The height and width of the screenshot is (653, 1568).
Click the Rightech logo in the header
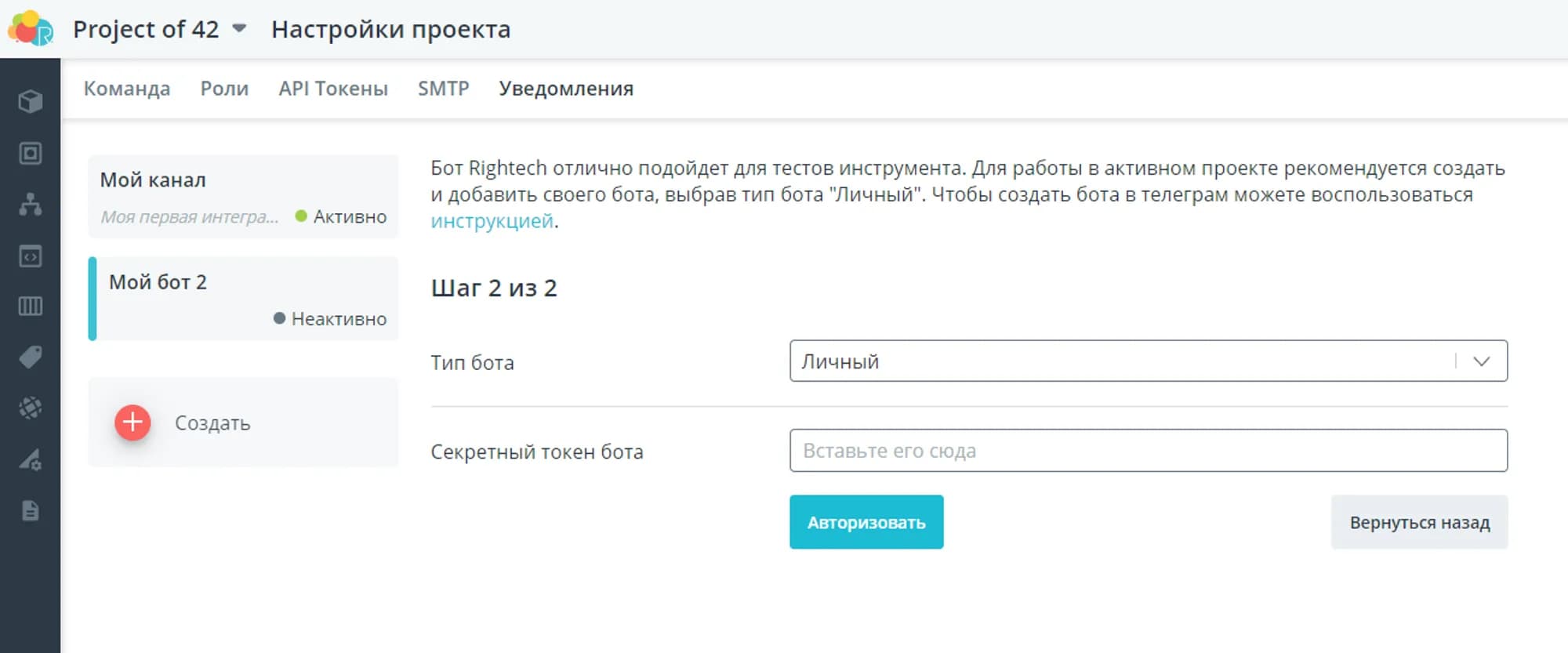click(31, 29)
